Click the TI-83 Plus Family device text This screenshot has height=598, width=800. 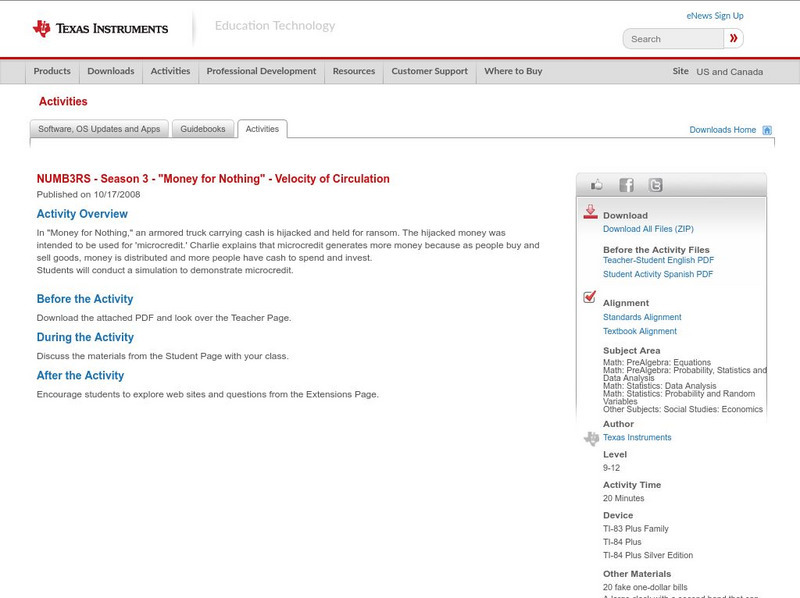(x=636, y=529)
